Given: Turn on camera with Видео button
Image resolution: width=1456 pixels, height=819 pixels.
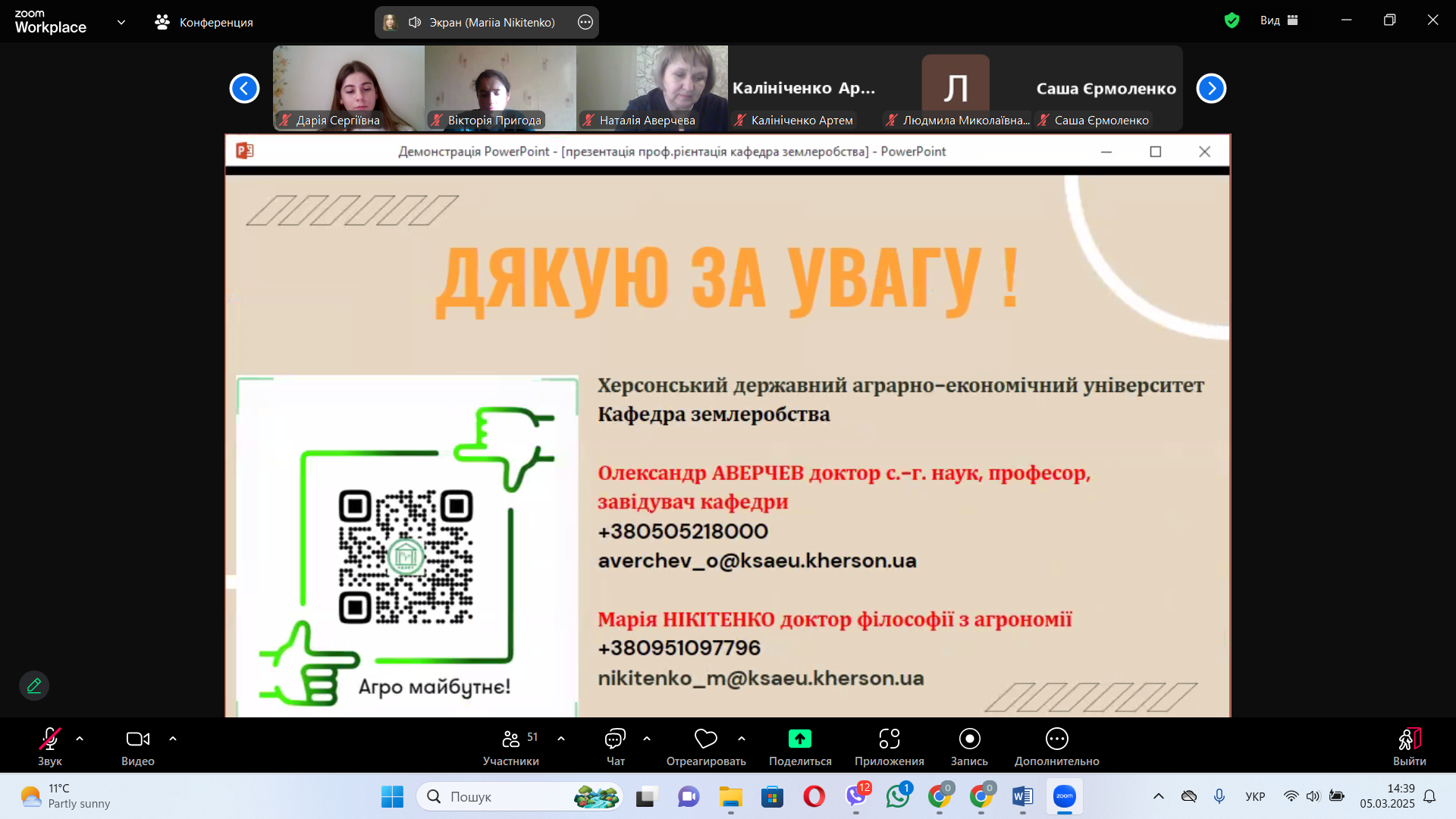Looking at the screenshot, I should [137, 746].
